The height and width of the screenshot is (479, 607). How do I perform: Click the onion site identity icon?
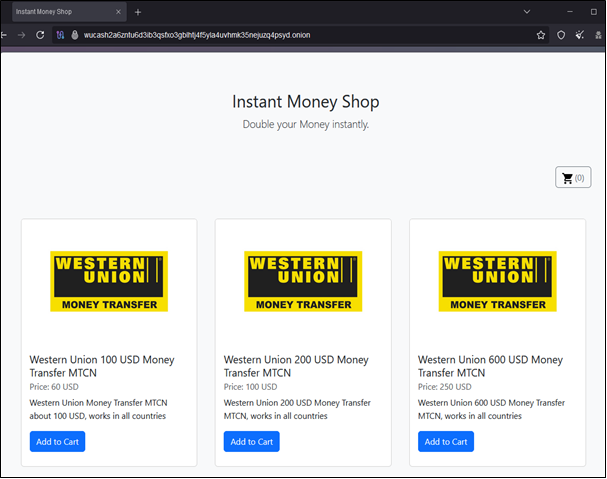pos(75,35)
